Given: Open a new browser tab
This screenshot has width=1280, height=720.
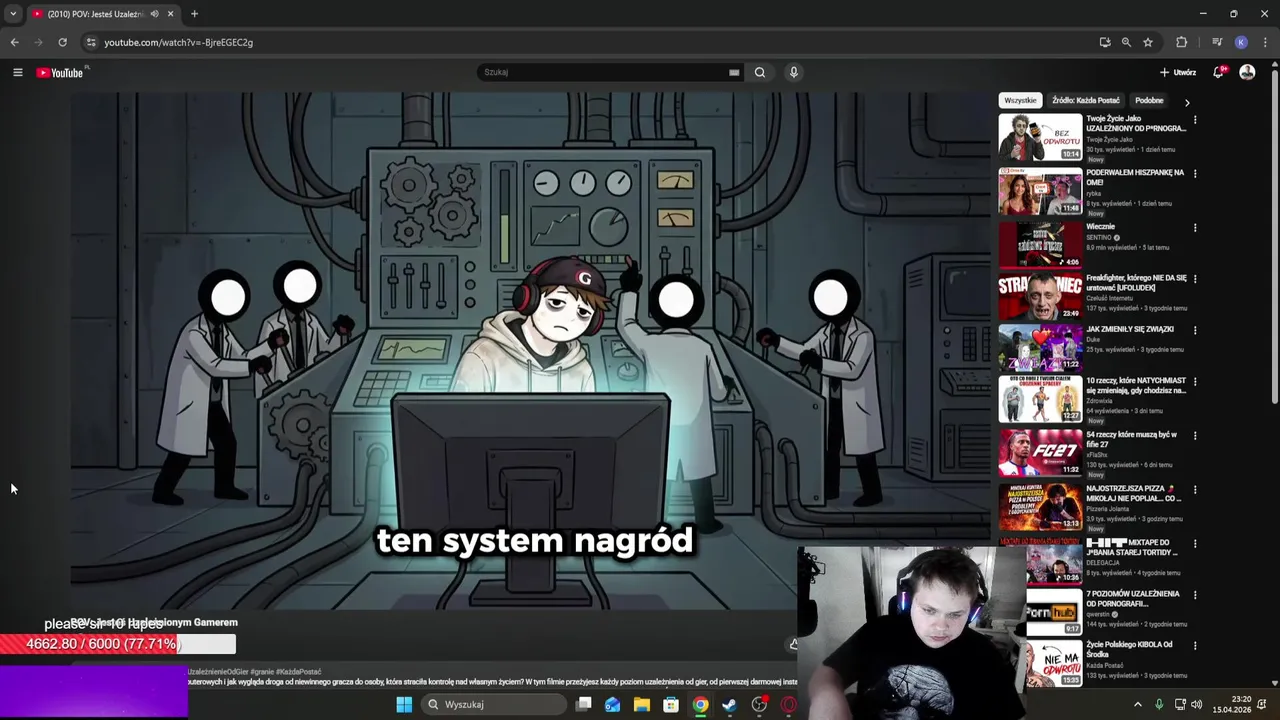Looking at the screenshot, I should click(194, 14).
